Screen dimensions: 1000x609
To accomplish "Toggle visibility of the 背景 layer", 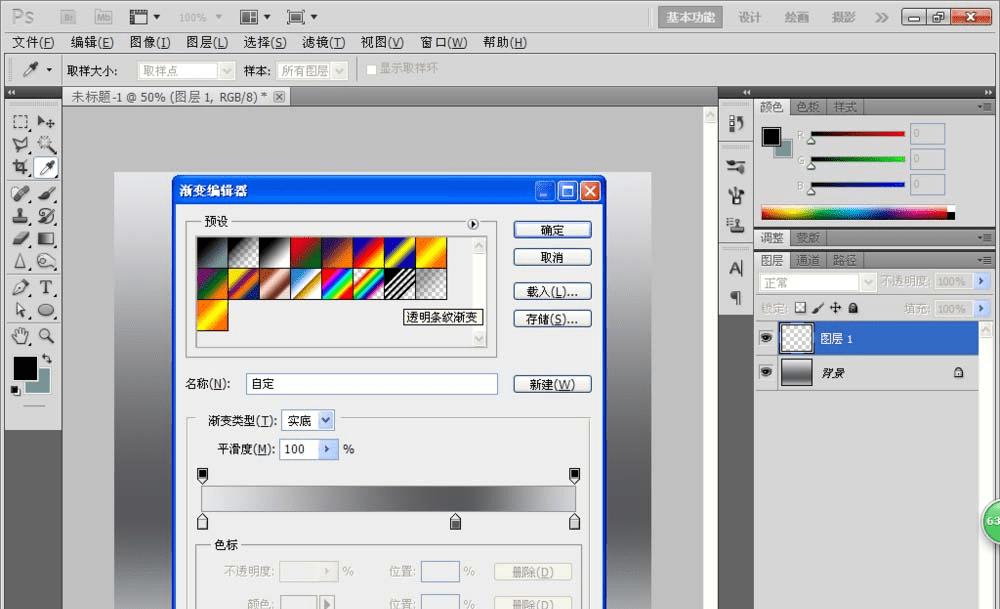I will pos(766,372).
